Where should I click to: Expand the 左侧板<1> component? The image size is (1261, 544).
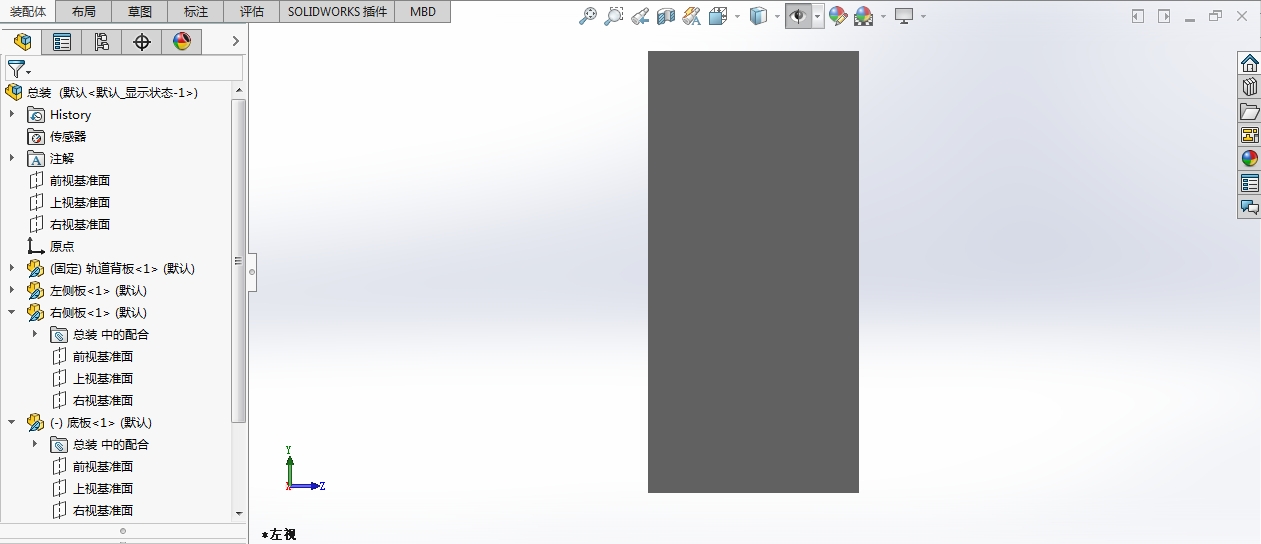point(12,290)
